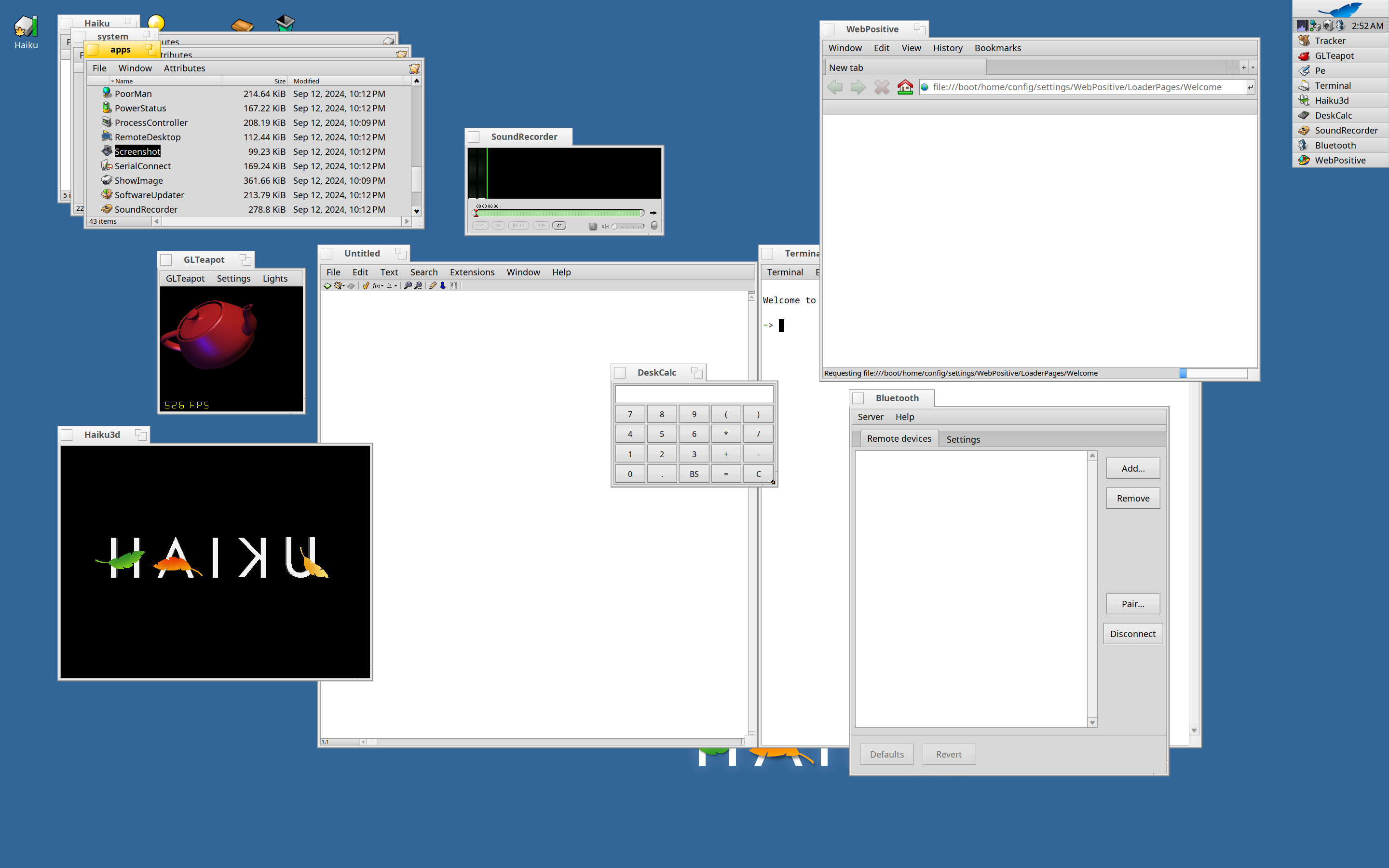Screen dimensions: 1389x868
Task: Click the find-next magnifier icon in Pe toolbar
Action: point(419,285)
